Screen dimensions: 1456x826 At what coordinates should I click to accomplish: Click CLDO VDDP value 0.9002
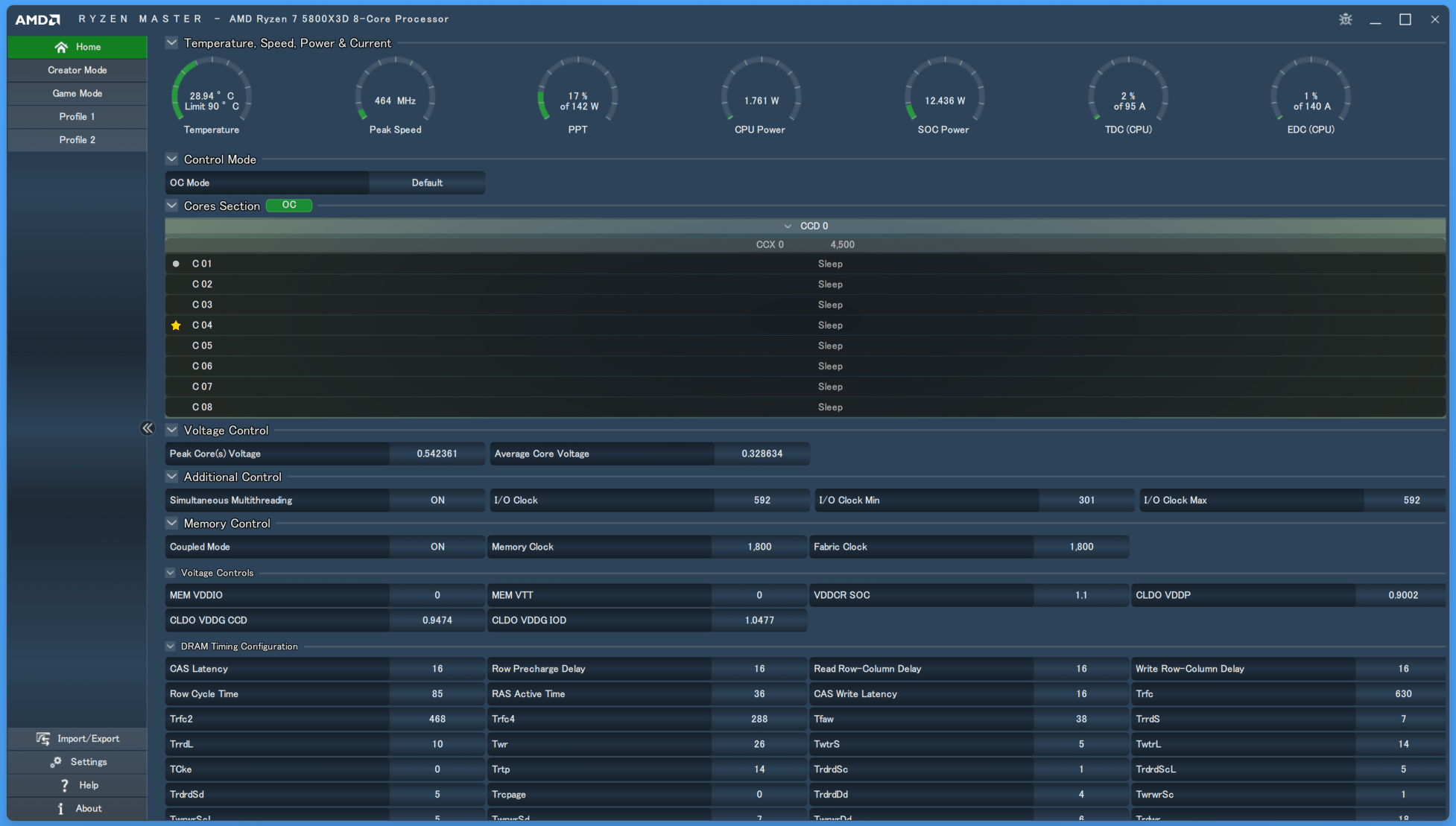pos(1402,595)
